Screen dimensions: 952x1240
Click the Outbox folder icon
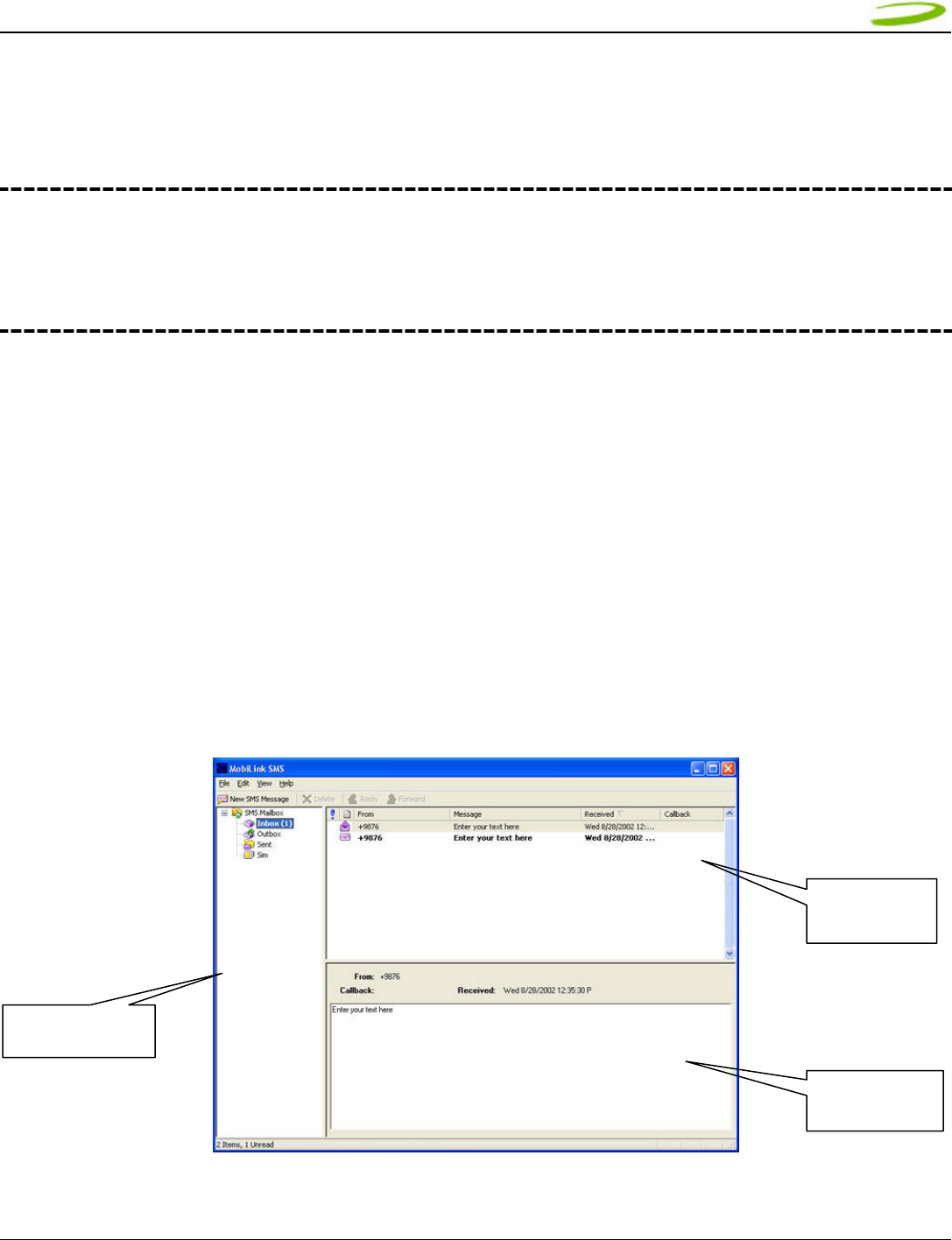pos(249,834)
